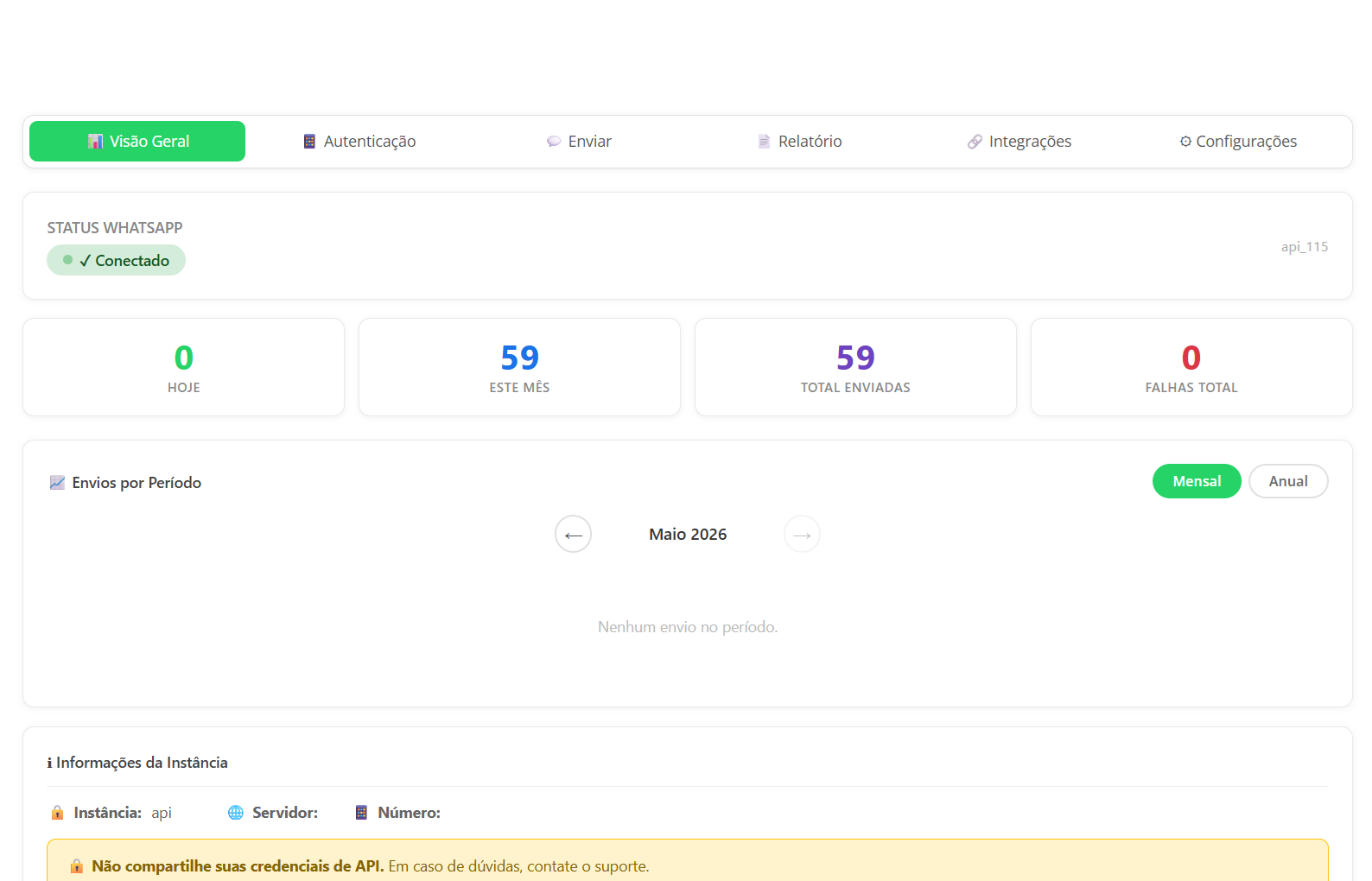Click the phone icon beside Autenticação
The height and width of the screenshot is (881, 1372).
coord(309,142)
